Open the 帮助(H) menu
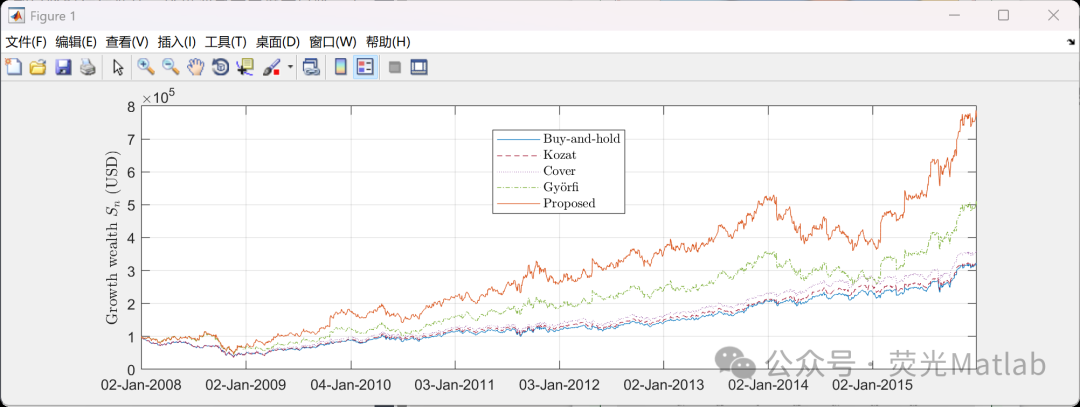The height and width of the screenshot is (407, 1080). coord(388,42)
